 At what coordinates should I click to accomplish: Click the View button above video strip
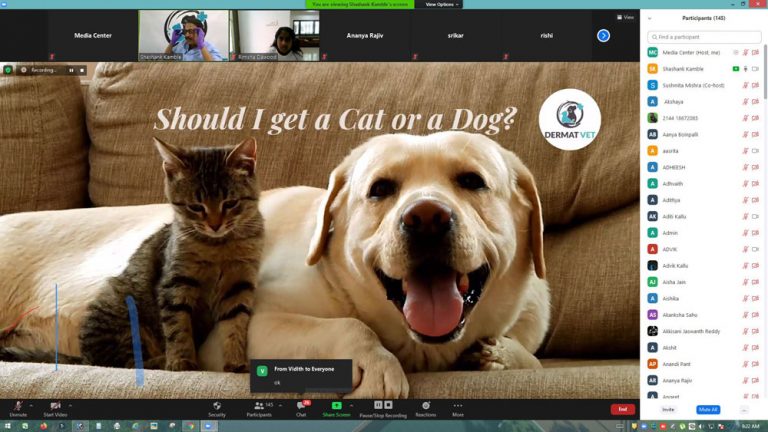(625, 17)
